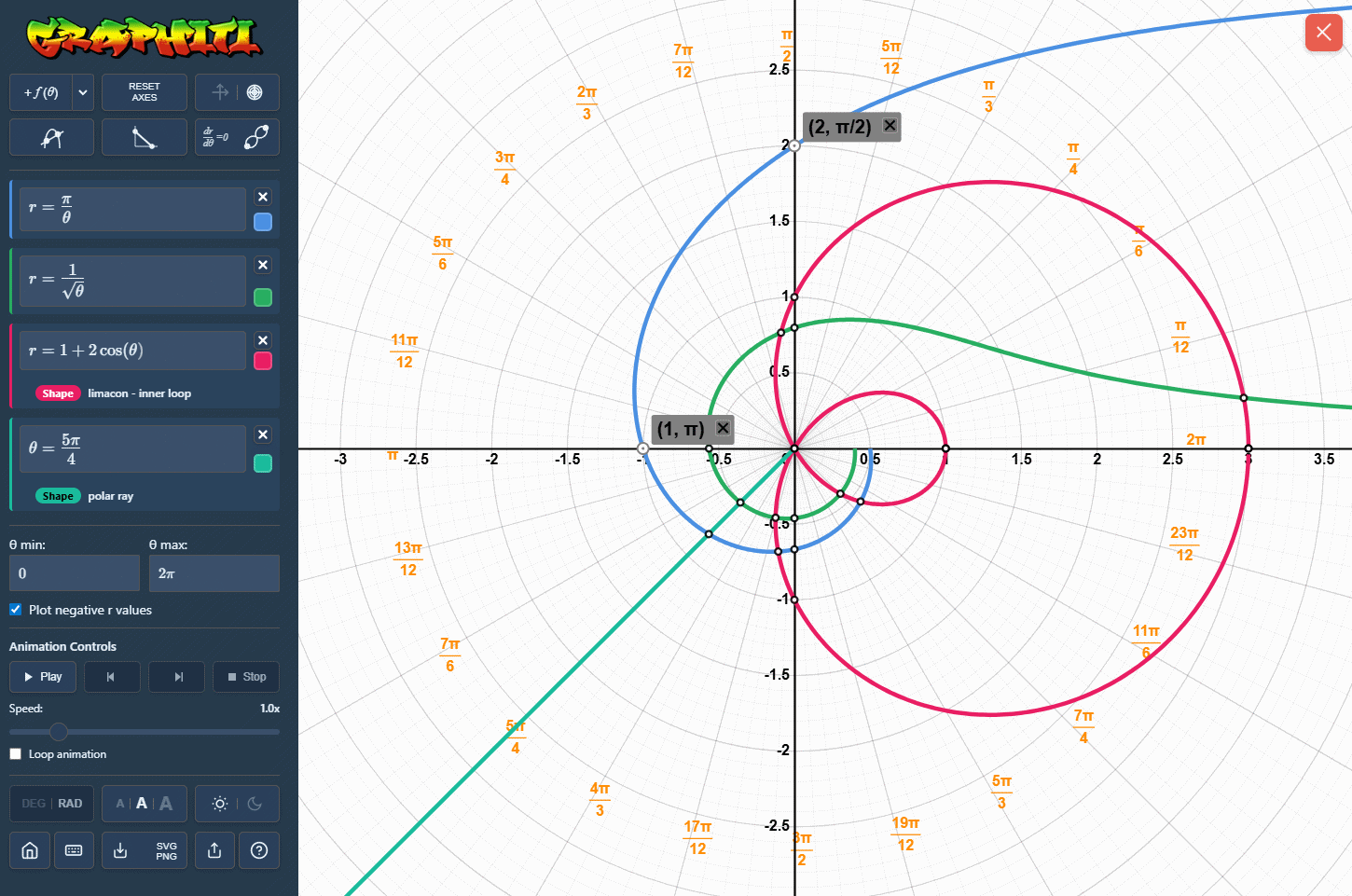Select the small font size A

click(x=120, y=804)
